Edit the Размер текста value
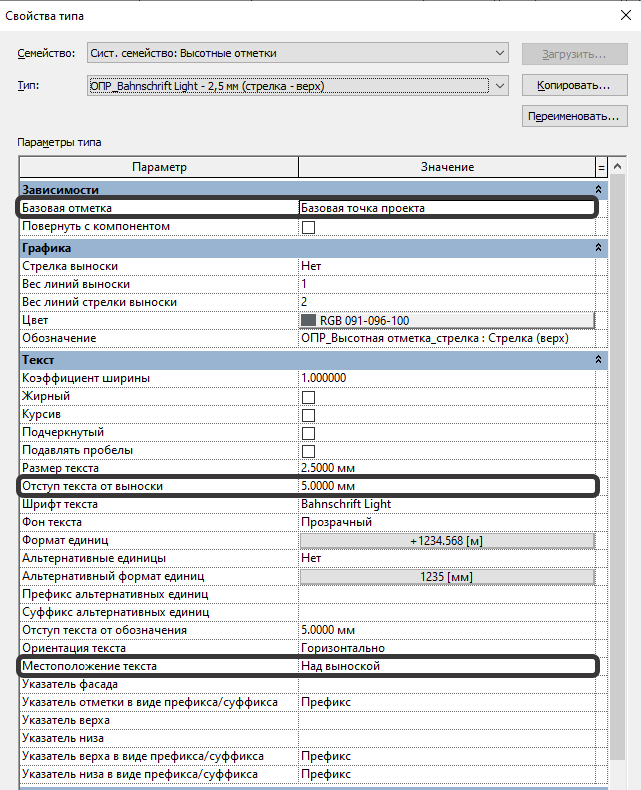This screenshot has width=641, height=790. point(447,468)
